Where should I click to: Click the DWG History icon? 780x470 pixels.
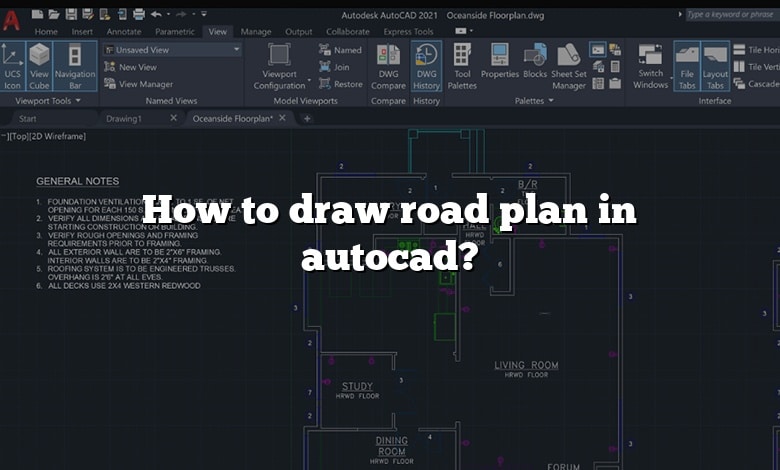click(x=427, y=66)
